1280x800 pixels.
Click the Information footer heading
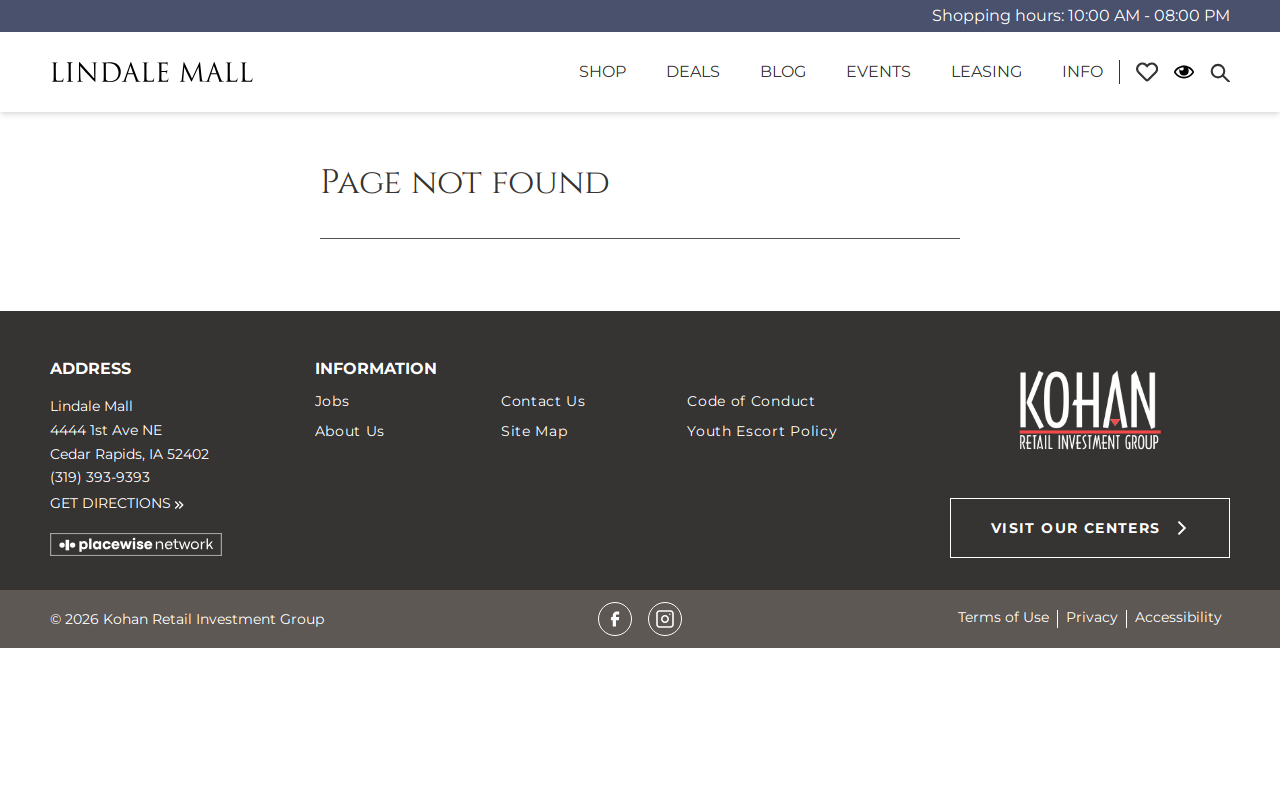click(x=376, y=368)
